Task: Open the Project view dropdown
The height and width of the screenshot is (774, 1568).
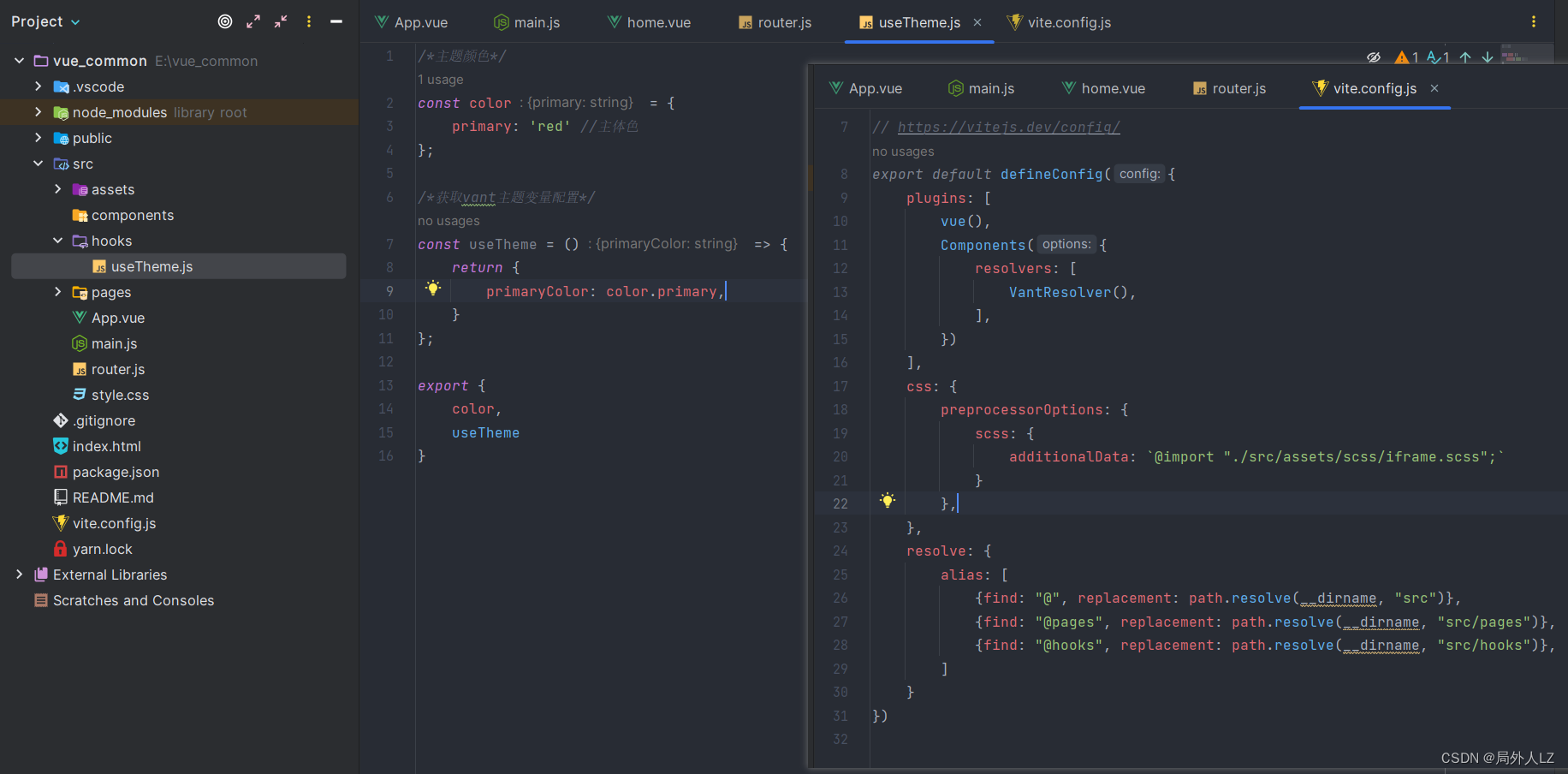Action: (45, 21)
